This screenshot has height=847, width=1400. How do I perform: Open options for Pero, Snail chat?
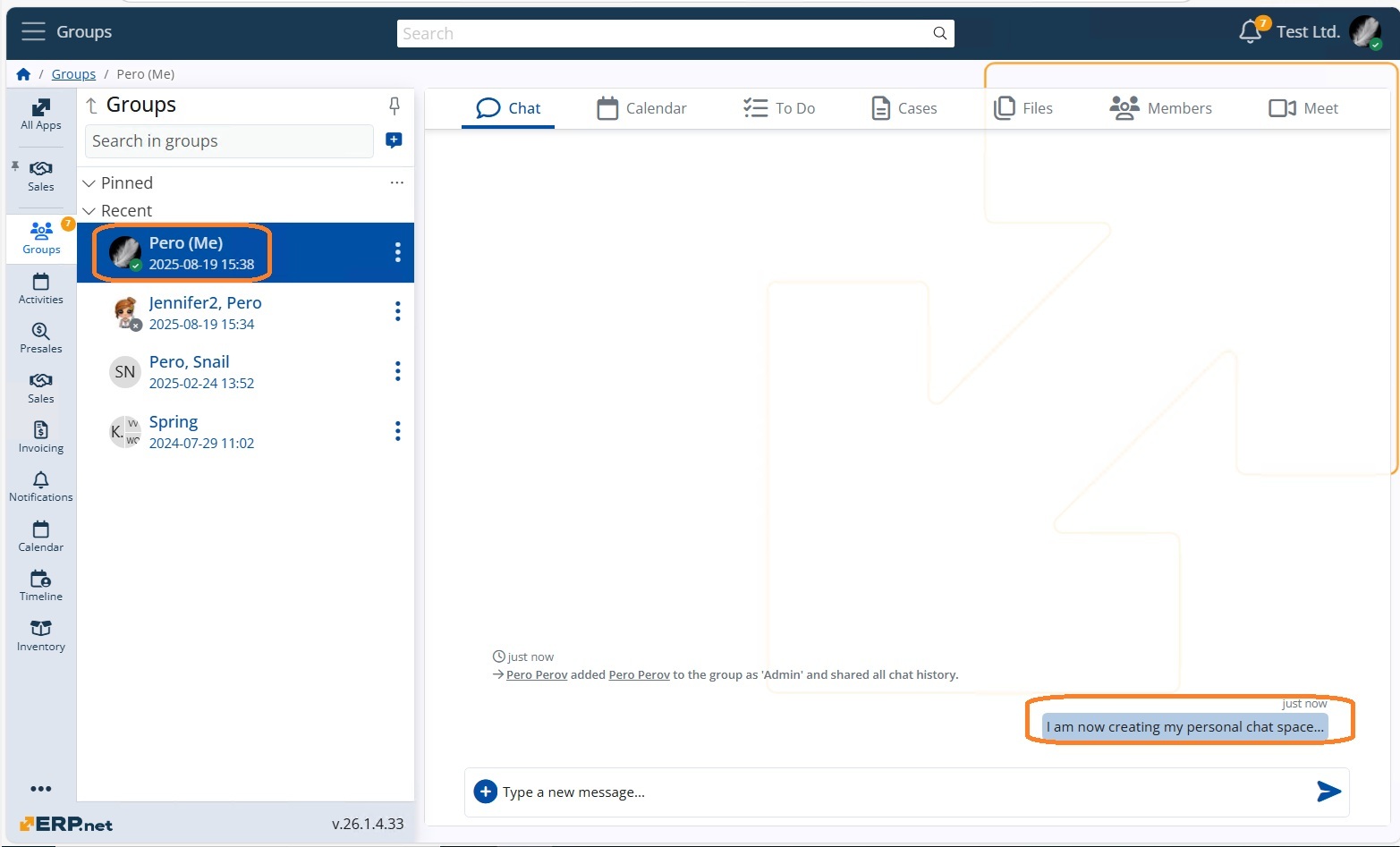click(398, 371)
